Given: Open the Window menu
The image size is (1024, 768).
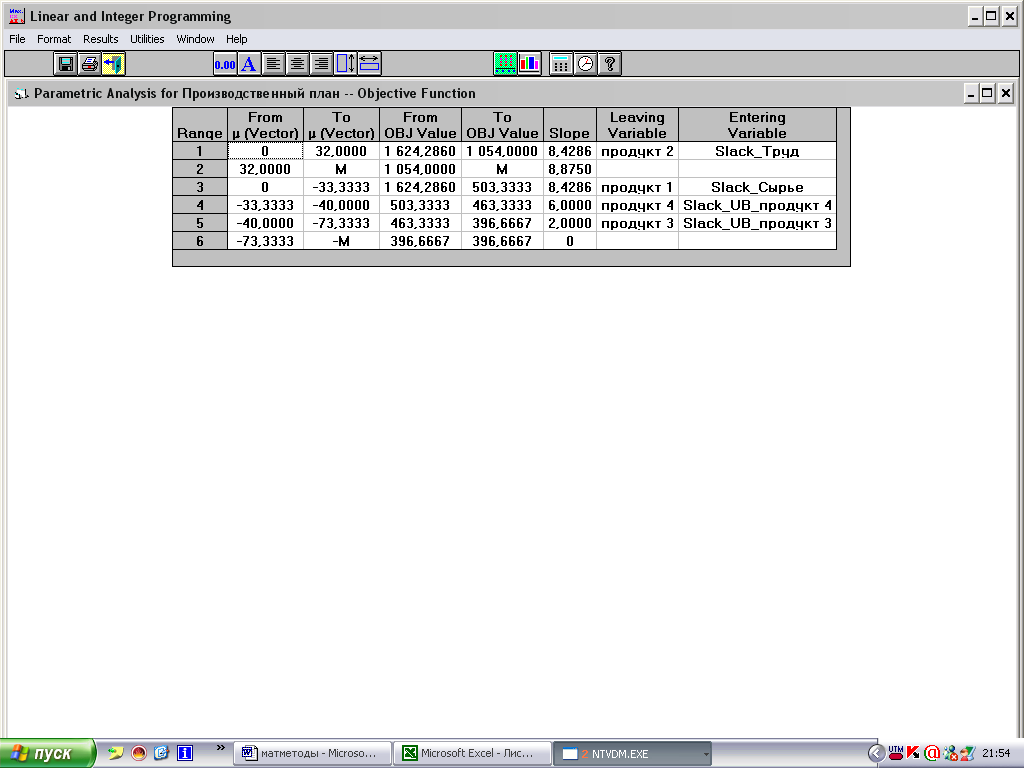Looking at the screenshot, I should click(x=195, y=39).
